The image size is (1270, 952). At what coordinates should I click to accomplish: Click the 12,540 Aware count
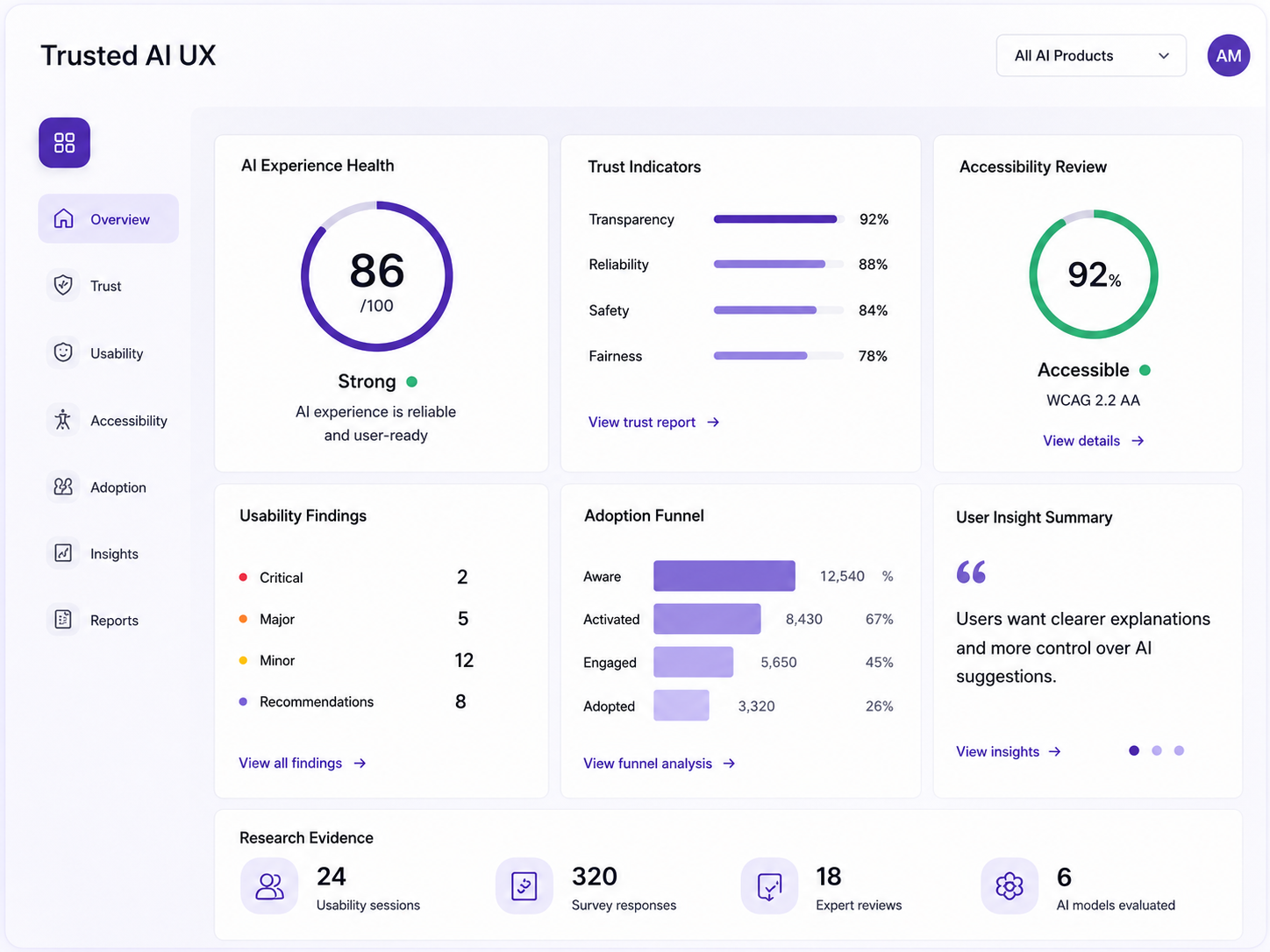point(842,576)
